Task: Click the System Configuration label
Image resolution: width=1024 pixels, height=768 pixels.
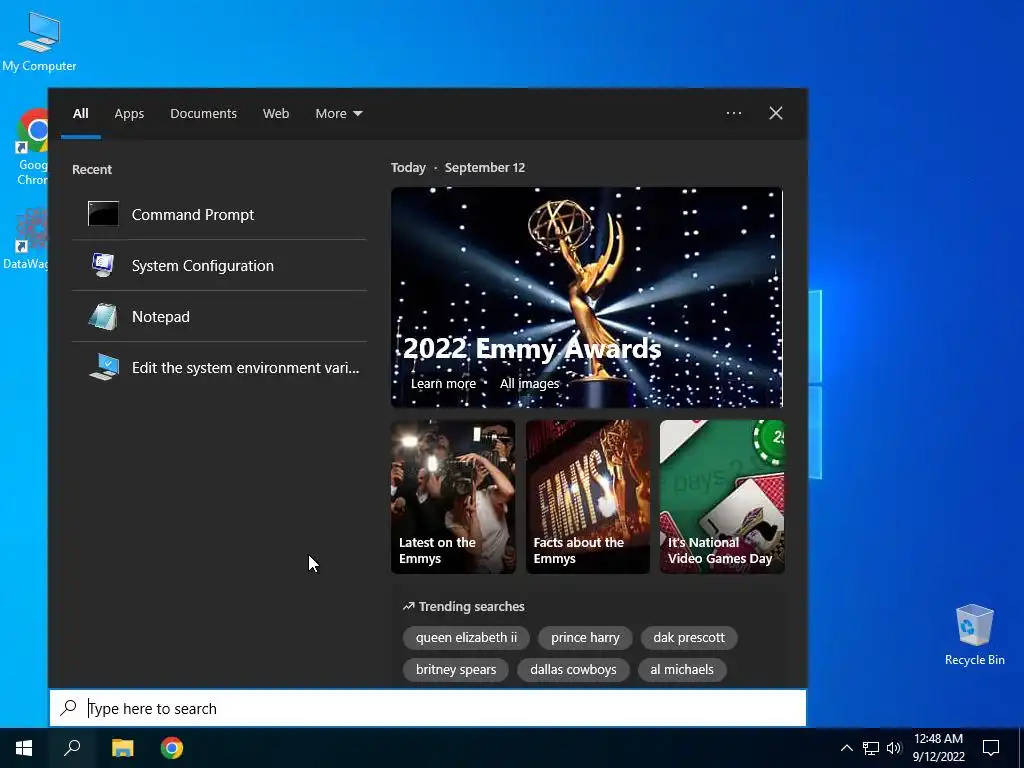Action: [202, 265]
